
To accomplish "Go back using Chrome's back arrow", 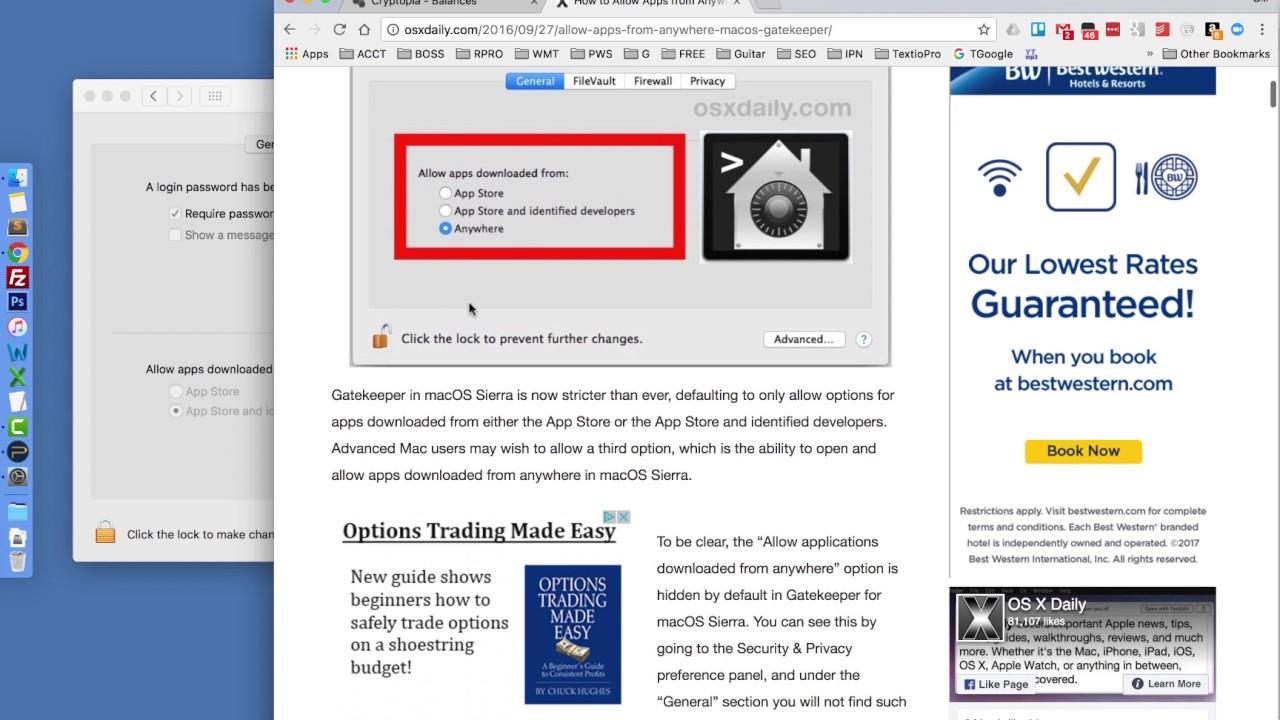I will pyautogui.click(x=290, y=30).
